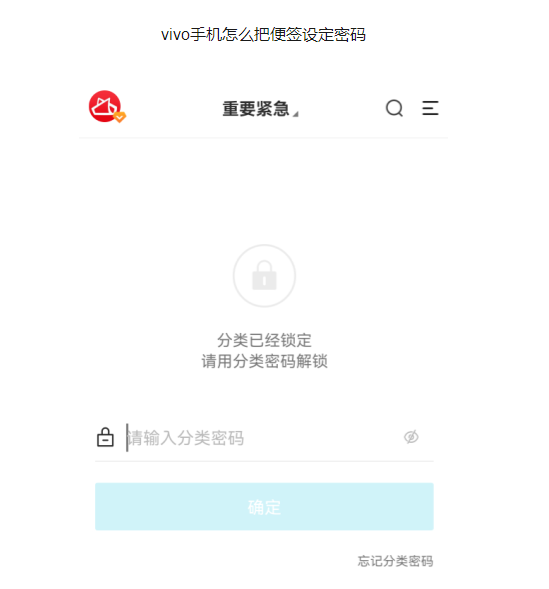This screenshot has width=549, height=589.
Task: Place cursor at start of password box
Action: pyautogui.click(x=127, y=438)
